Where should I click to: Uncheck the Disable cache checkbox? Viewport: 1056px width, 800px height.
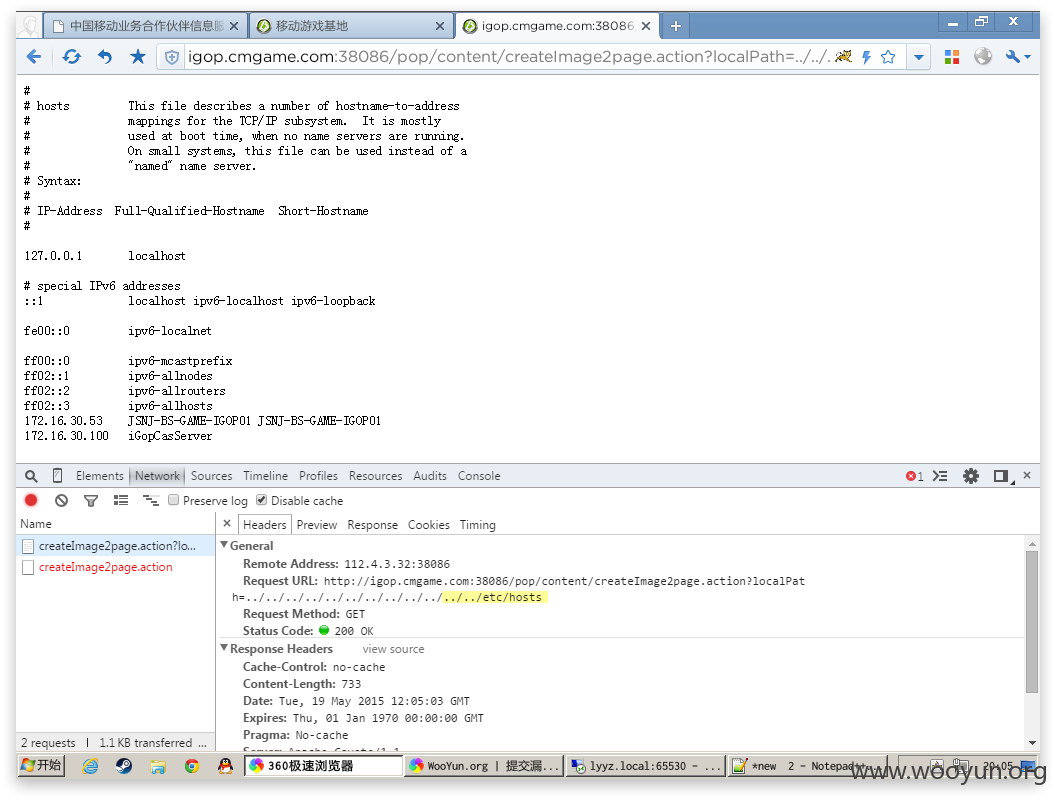tap(262, 500)
